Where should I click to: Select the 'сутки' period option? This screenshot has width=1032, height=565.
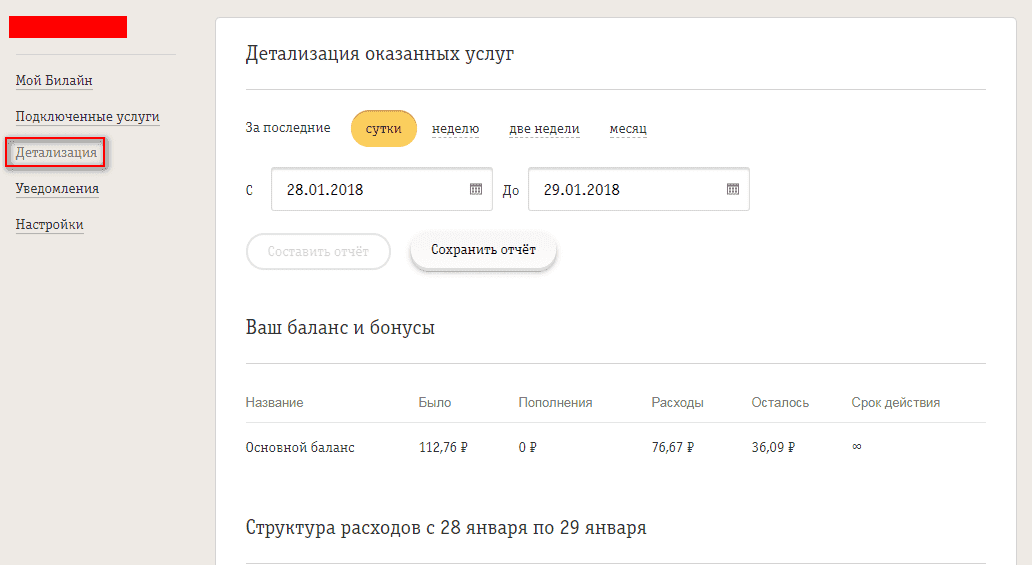[383, 129]
